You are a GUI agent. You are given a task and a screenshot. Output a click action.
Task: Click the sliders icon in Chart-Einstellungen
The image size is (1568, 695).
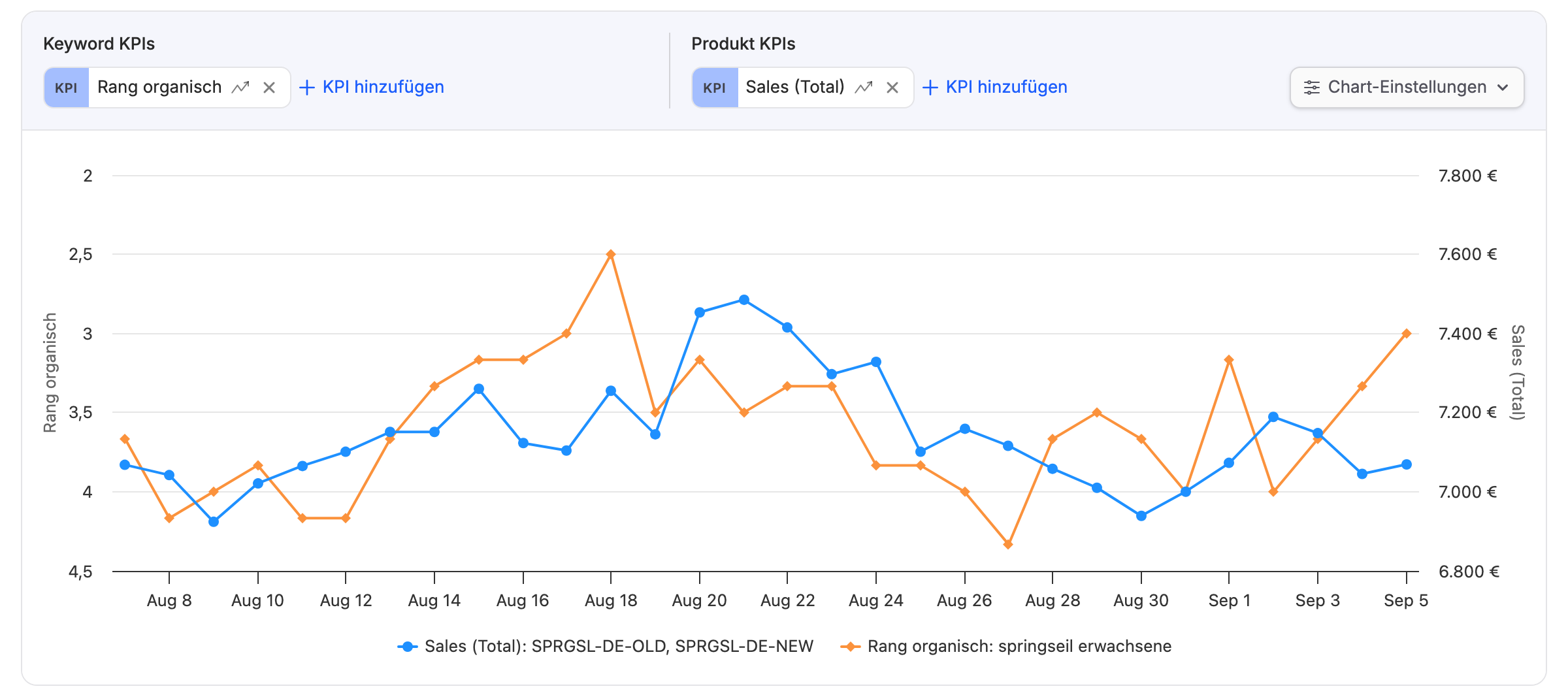[x=1311, y=88]
